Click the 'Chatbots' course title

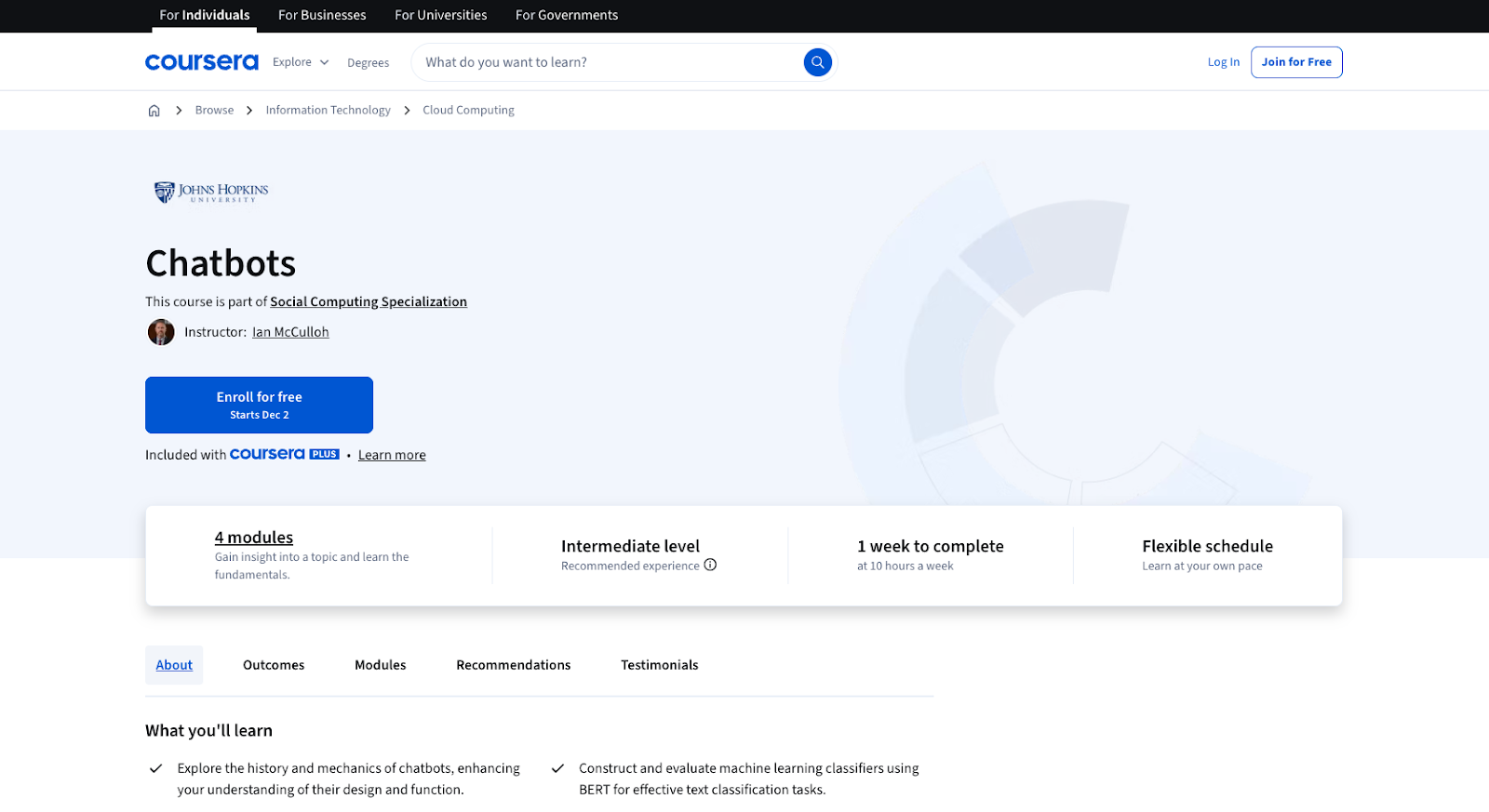tap(221, 263)
